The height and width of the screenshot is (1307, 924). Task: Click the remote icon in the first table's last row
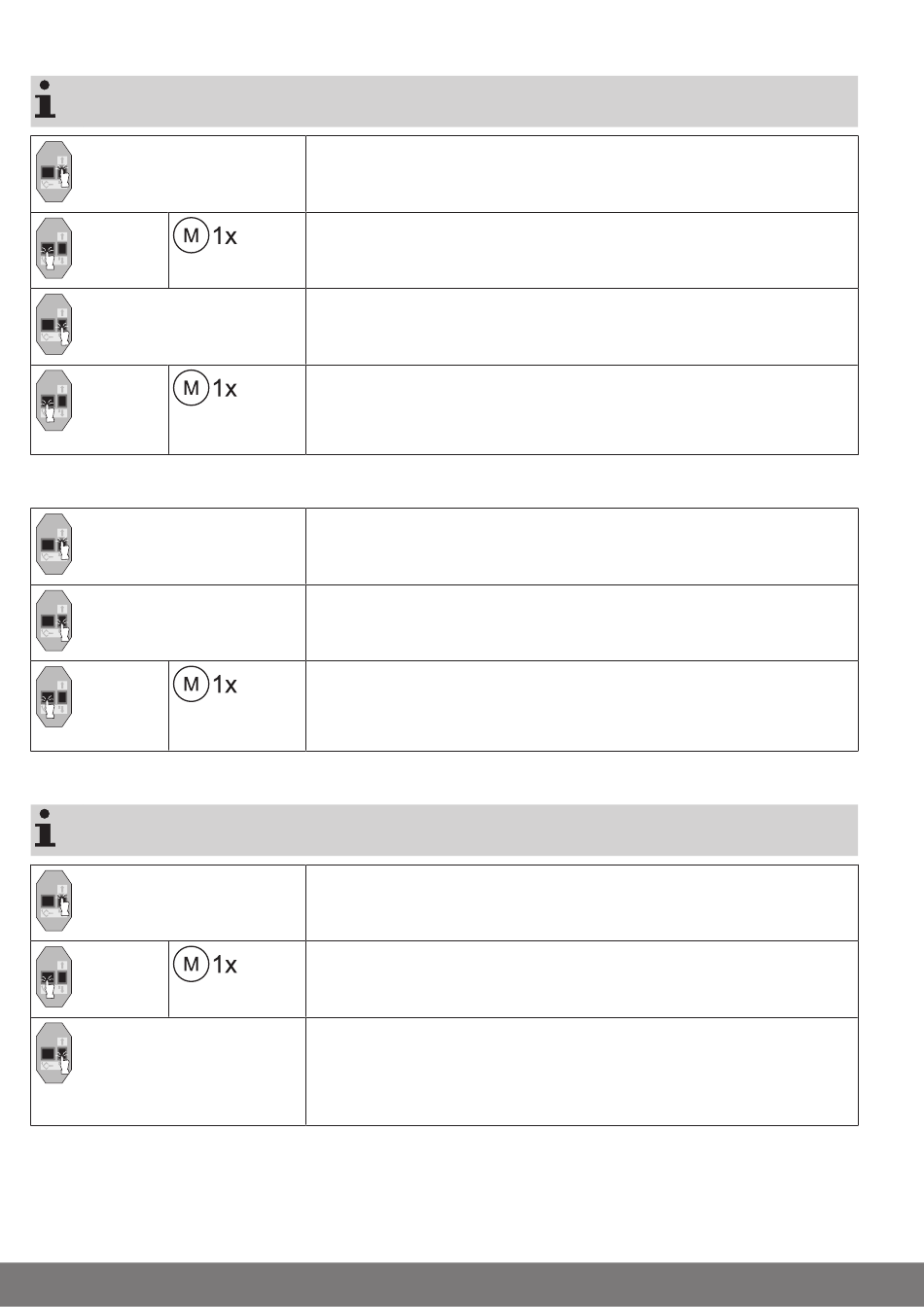55,401
